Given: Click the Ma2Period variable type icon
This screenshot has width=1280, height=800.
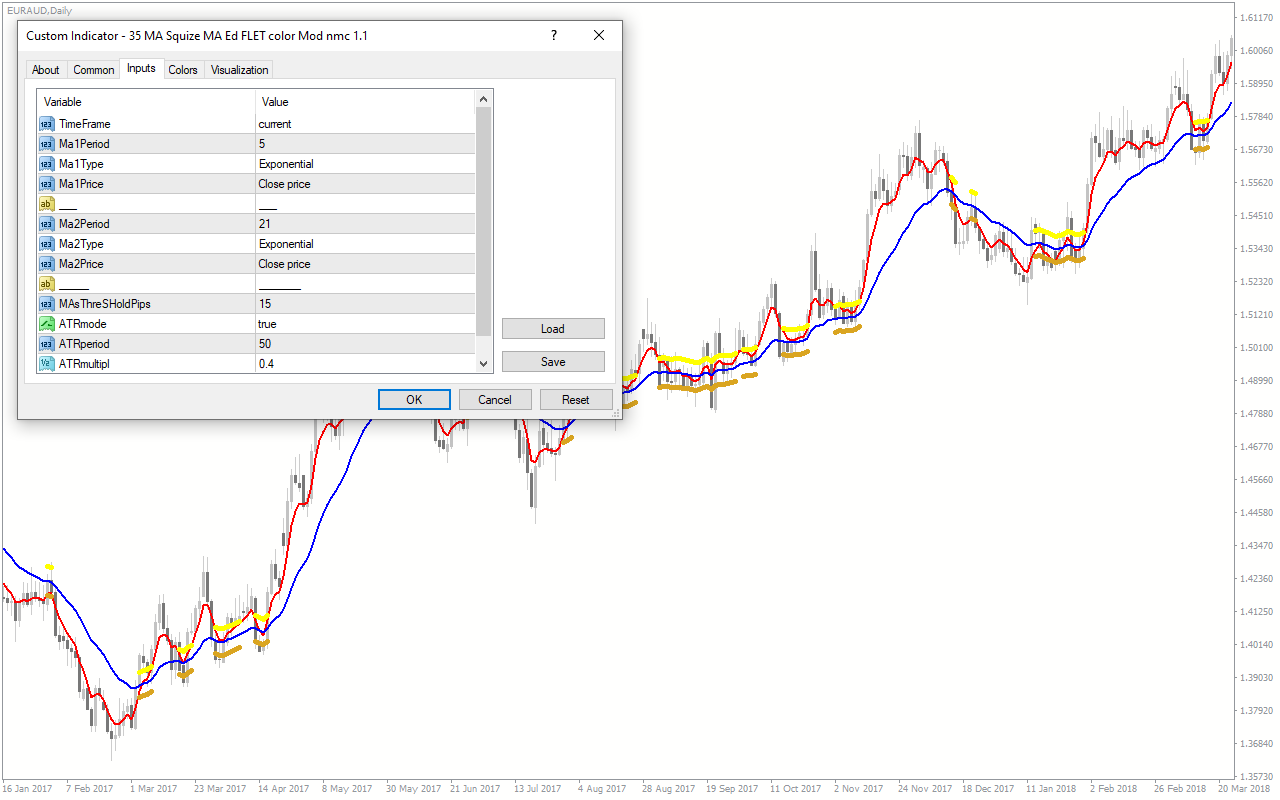Looking at the screenshot, I should tap(47, 224).
